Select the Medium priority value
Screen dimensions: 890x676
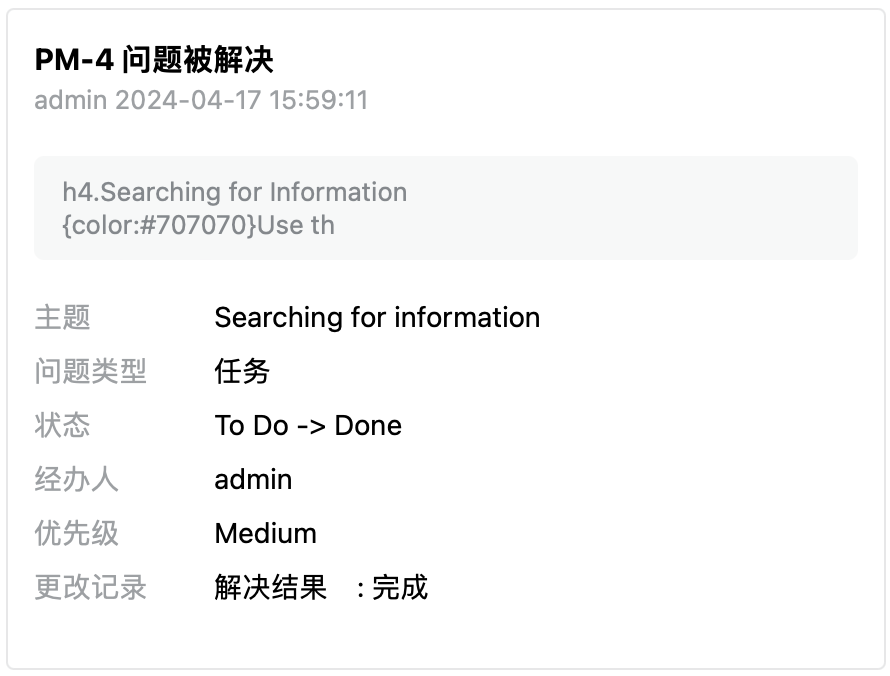(x=265, y=534)
